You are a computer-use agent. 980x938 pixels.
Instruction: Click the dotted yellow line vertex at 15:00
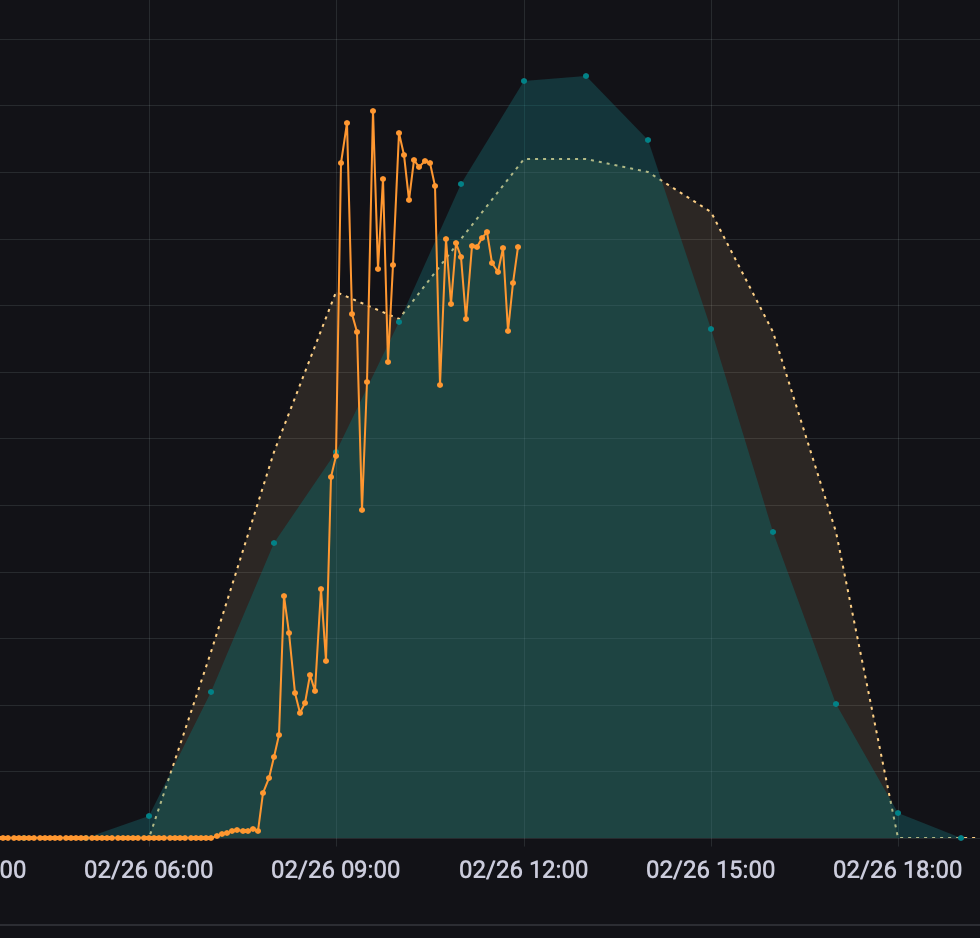coord(711,212)
